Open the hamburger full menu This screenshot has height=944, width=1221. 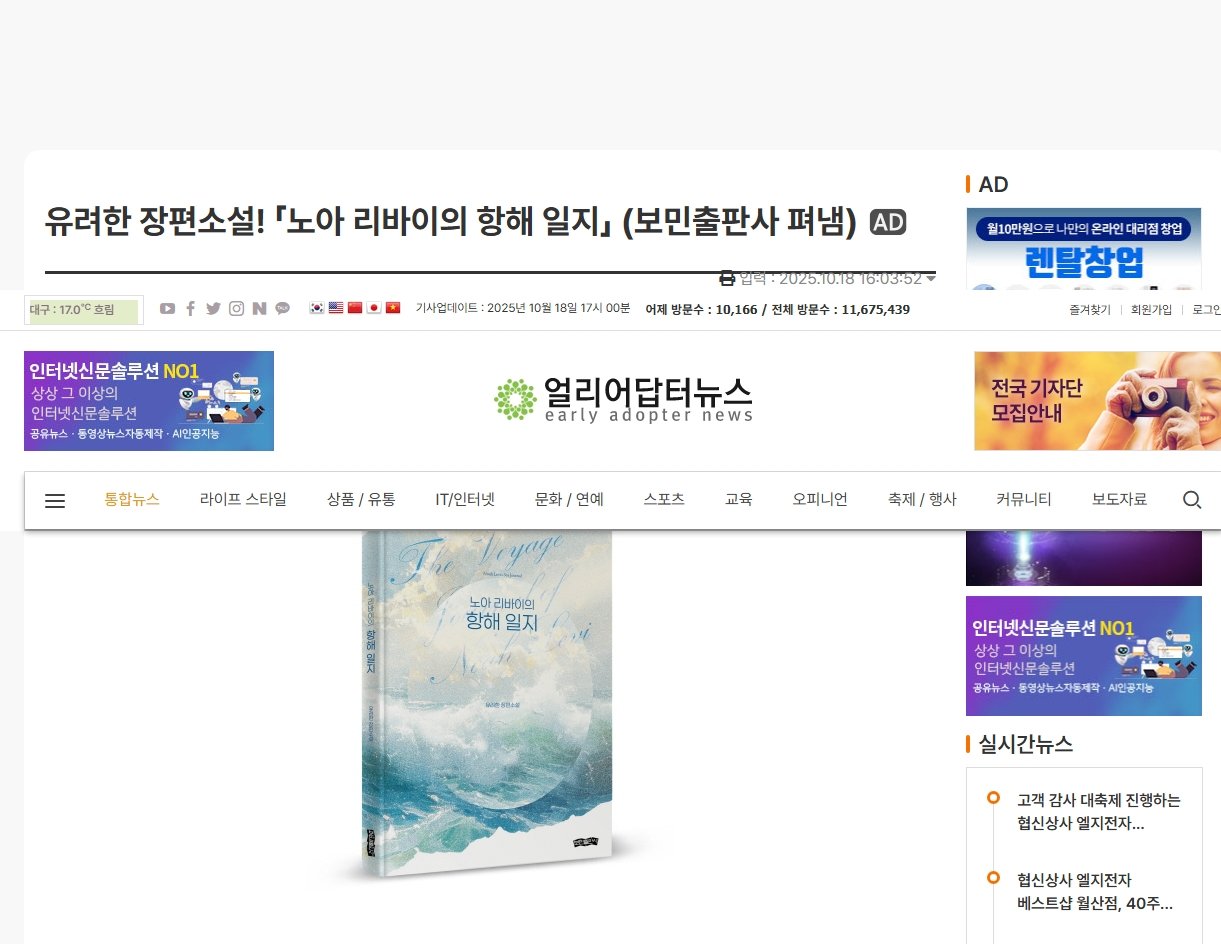(x=55, y=501)
